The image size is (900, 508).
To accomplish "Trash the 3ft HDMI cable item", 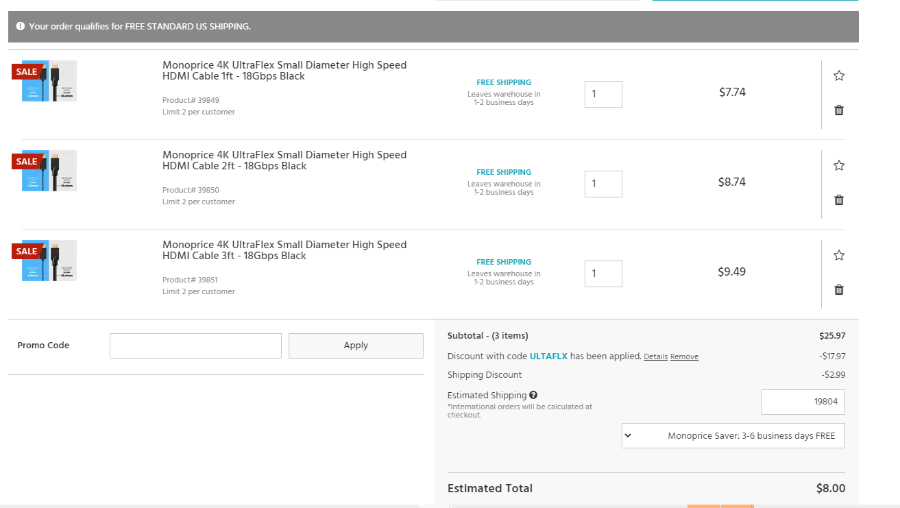I will (839, 290).
